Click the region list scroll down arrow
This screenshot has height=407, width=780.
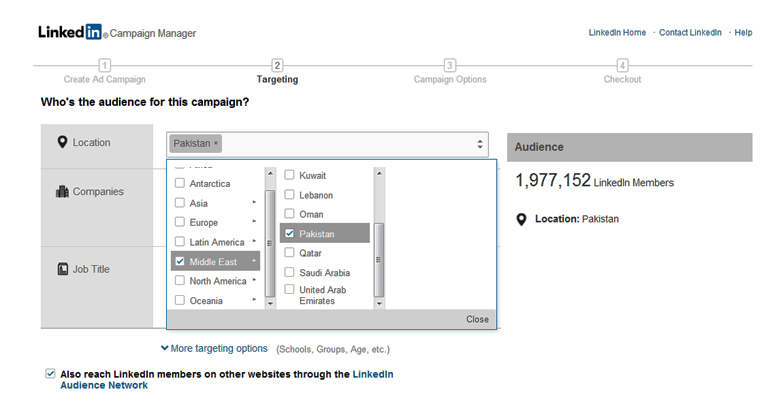click(270, 303)
